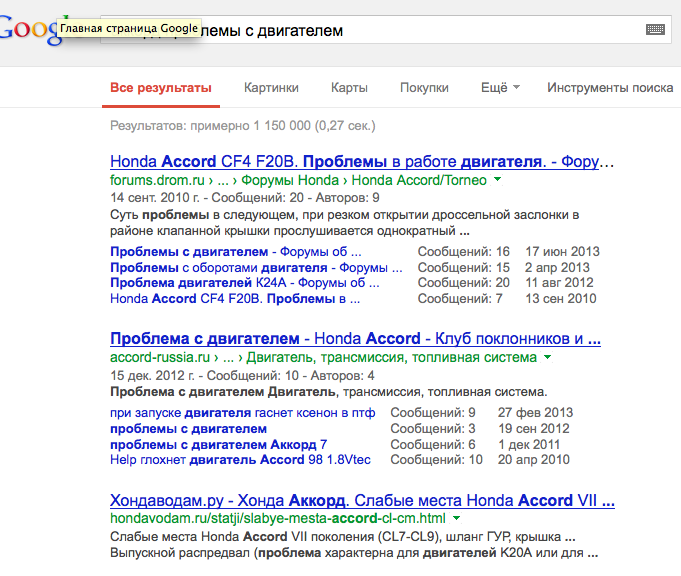The width and height of the screenshot is (681, 576).
Task: Open sublink Проблемы с двигателем - Форумы об
Action: [235, 252]
